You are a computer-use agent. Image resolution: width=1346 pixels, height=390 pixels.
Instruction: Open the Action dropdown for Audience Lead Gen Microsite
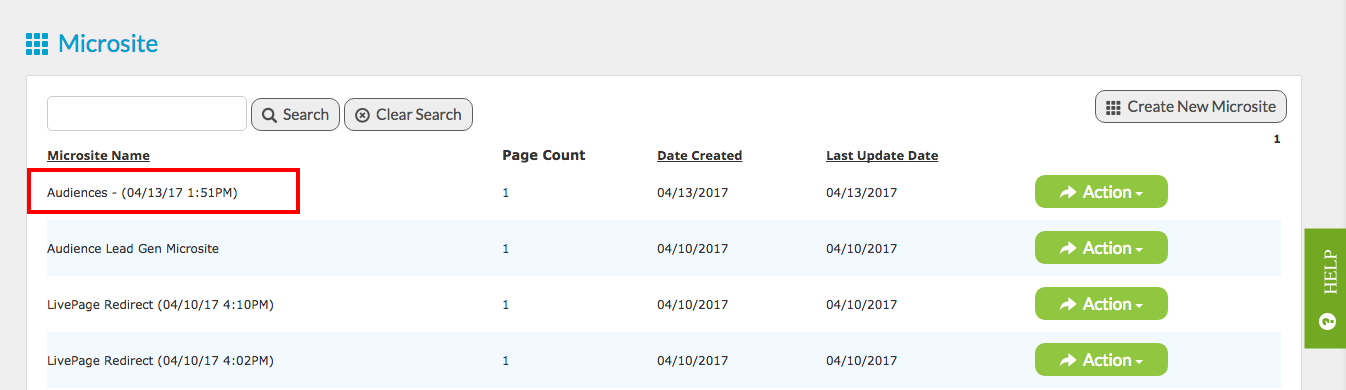coord(1101,248)
